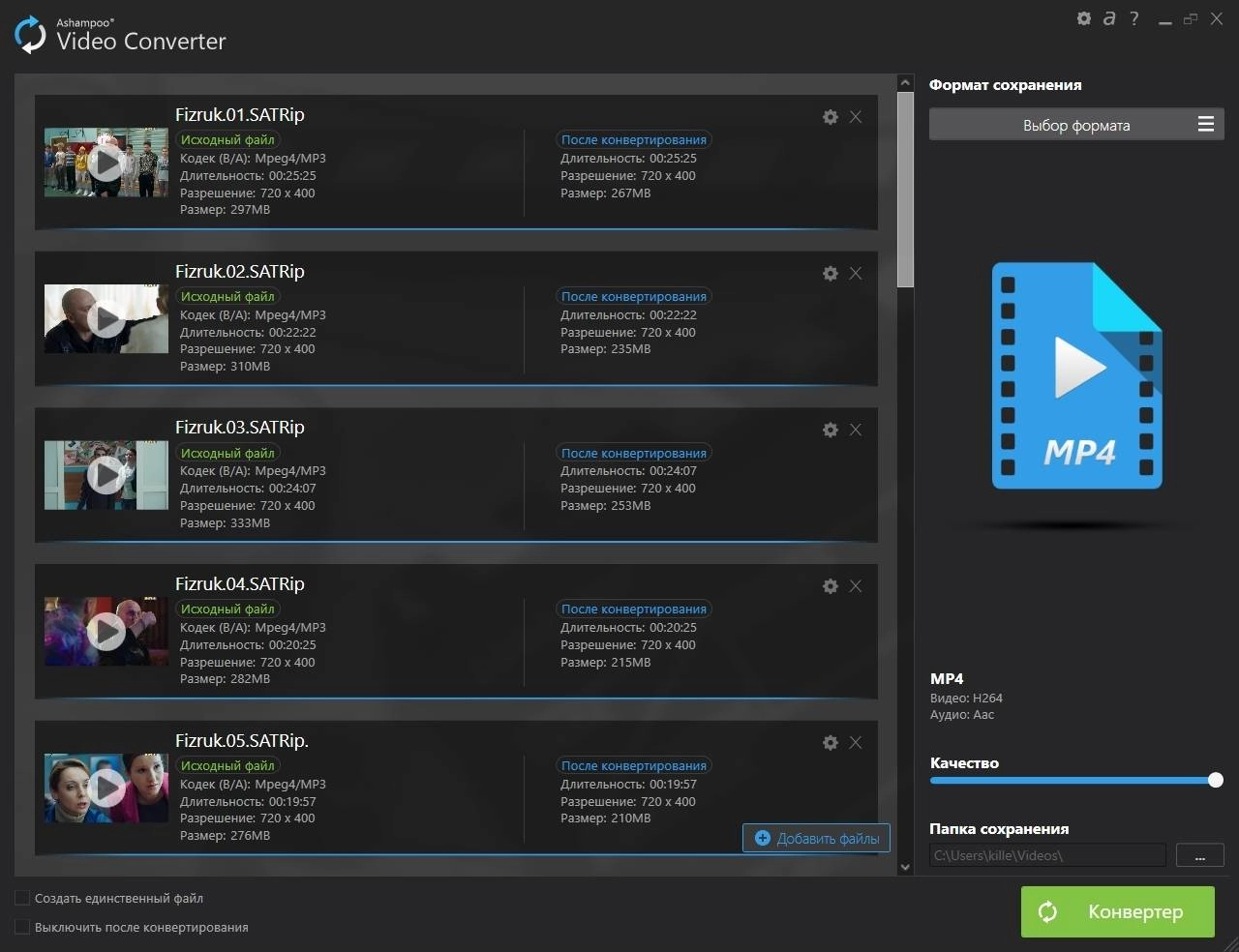The width and height of the screenshot is (1239, 952).
Task: Click 'Размер: 235MB' converted size text
Action: [606, 349]
